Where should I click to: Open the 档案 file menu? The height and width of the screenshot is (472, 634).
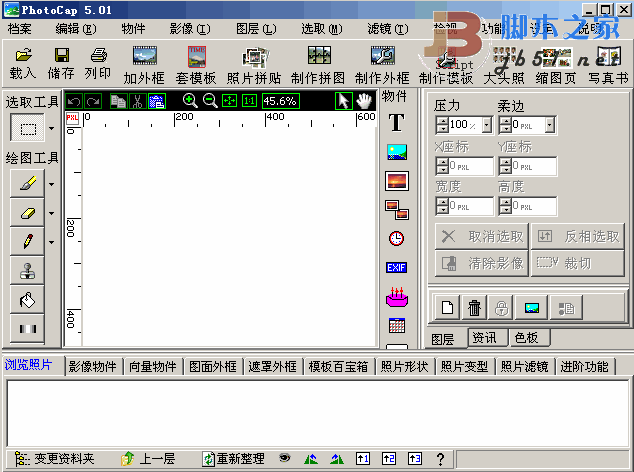pos(19,29)
